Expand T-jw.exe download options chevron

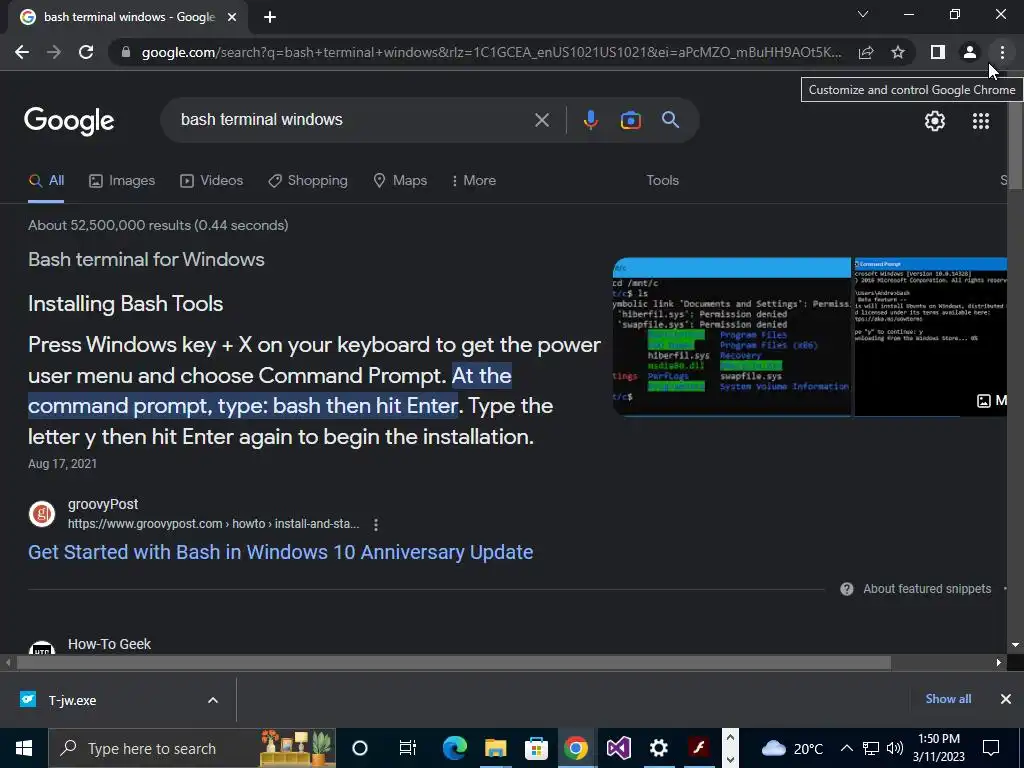pos(213,700)
